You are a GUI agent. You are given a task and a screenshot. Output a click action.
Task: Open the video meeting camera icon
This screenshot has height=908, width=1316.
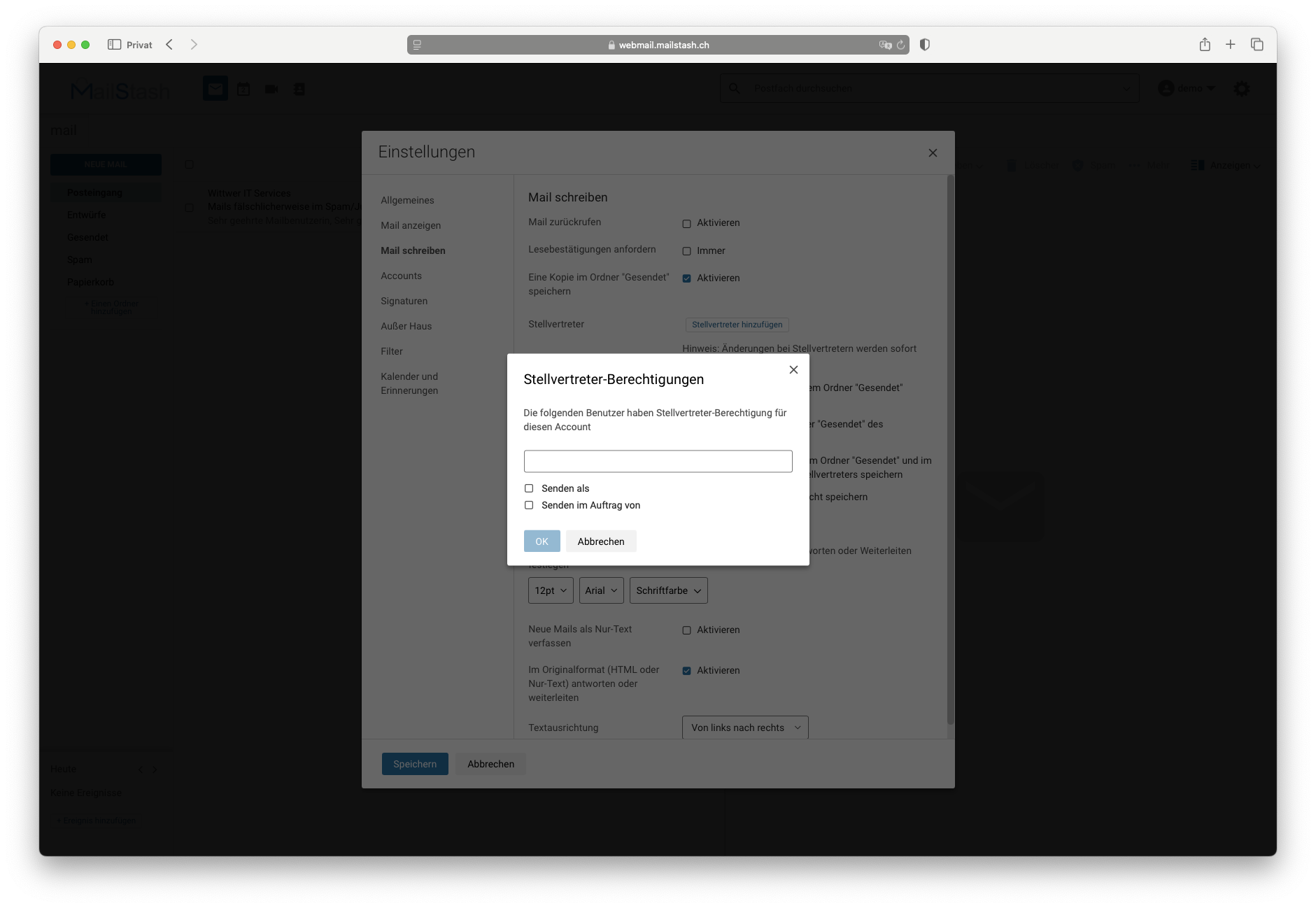point(271,89)
